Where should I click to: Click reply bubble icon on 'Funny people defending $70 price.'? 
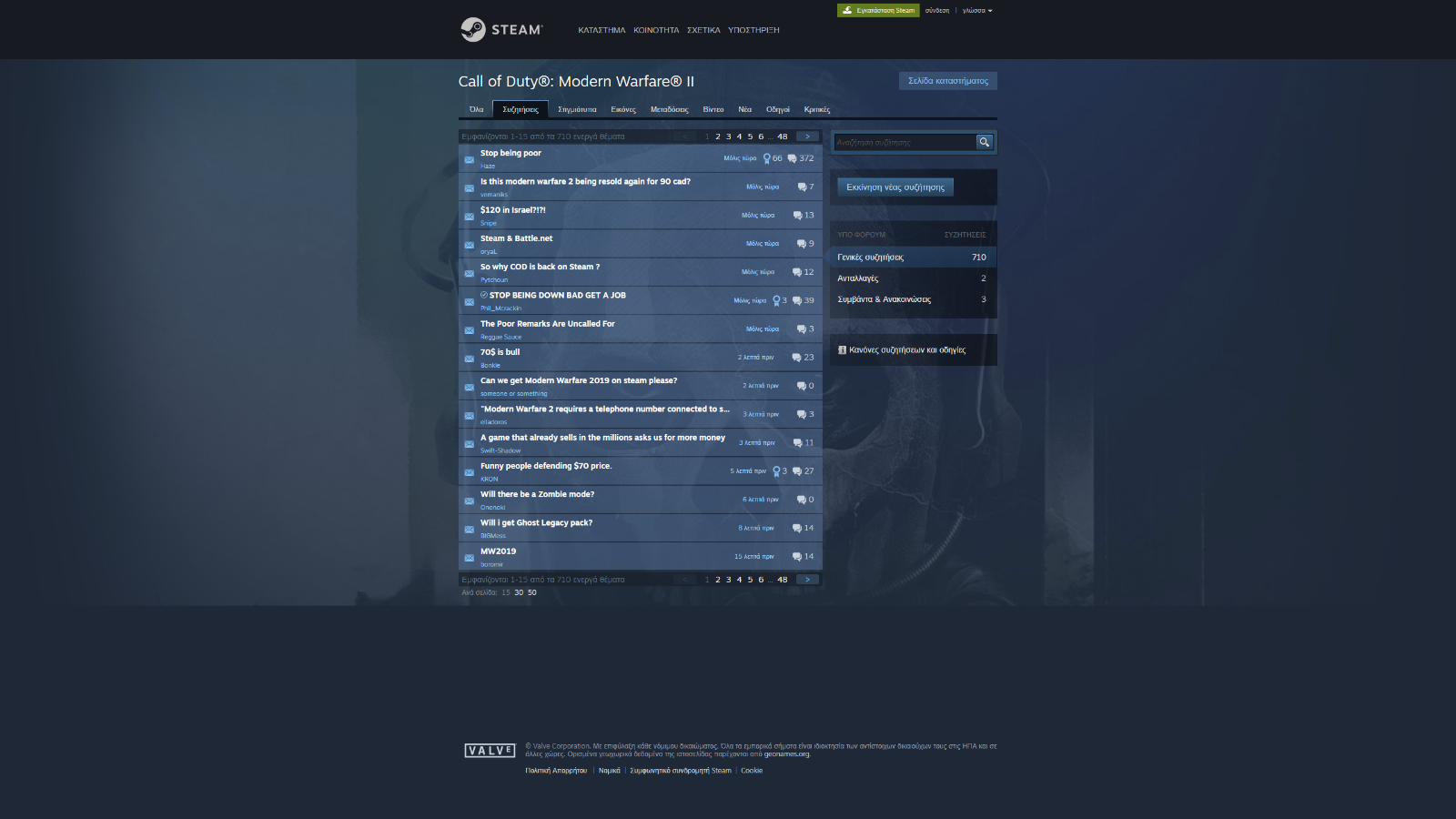[796, 471]
